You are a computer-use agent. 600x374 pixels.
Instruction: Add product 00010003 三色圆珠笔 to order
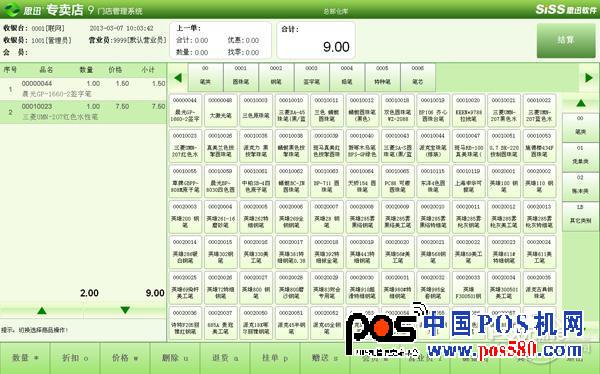point(256,111)
